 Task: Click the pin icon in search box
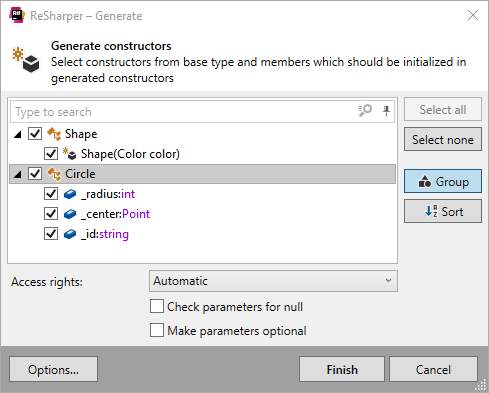coord(386,111)
